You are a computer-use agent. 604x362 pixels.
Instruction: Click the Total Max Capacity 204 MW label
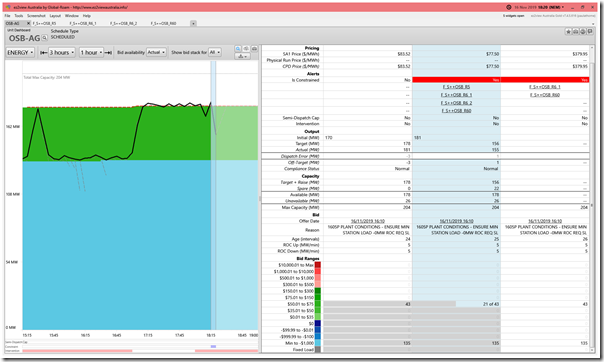click(x=47, y=77)
